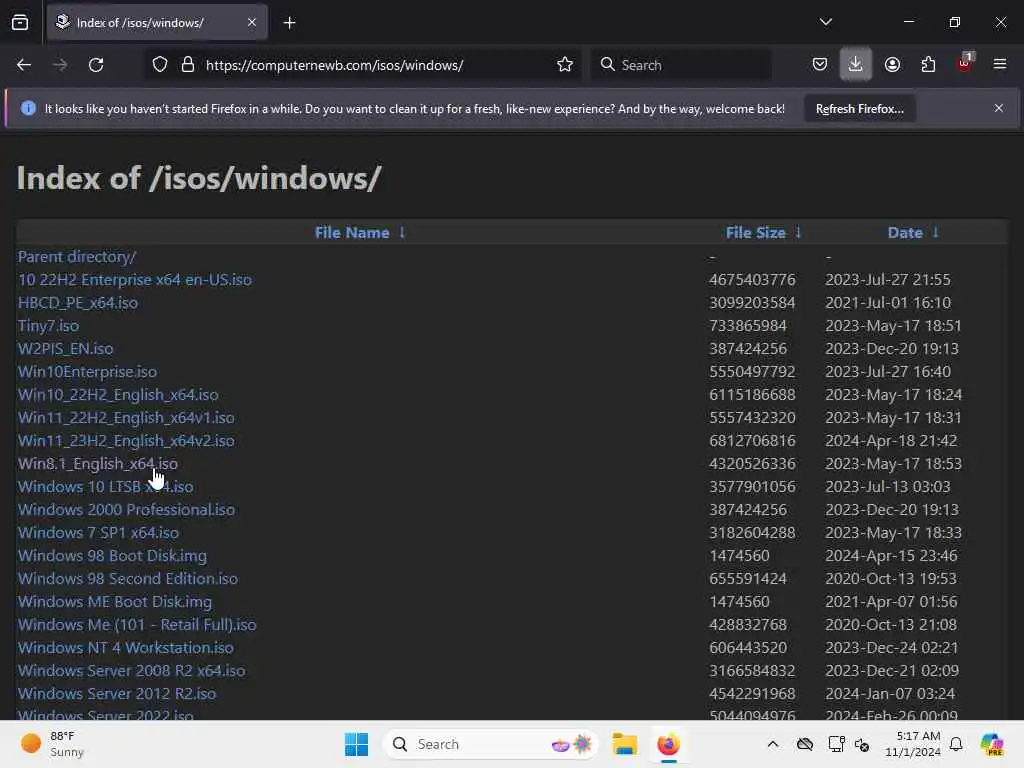This screenshot has height=768, width=1024.
Task: Sort listing by File Size
Action: (756, 232)
